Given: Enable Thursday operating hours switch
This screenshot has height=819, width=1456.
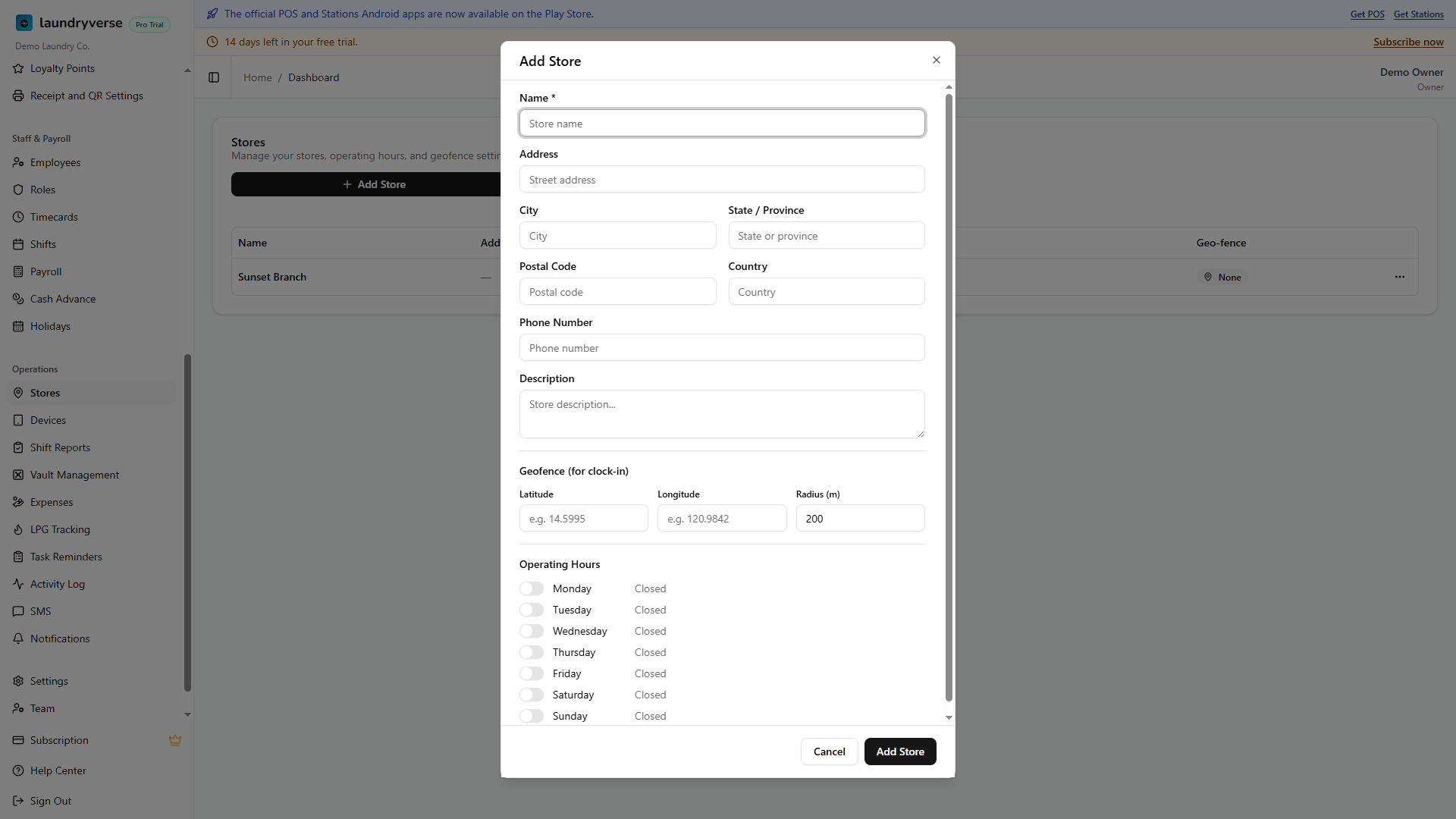Looking at the screenshot, I should click(532, 652).
